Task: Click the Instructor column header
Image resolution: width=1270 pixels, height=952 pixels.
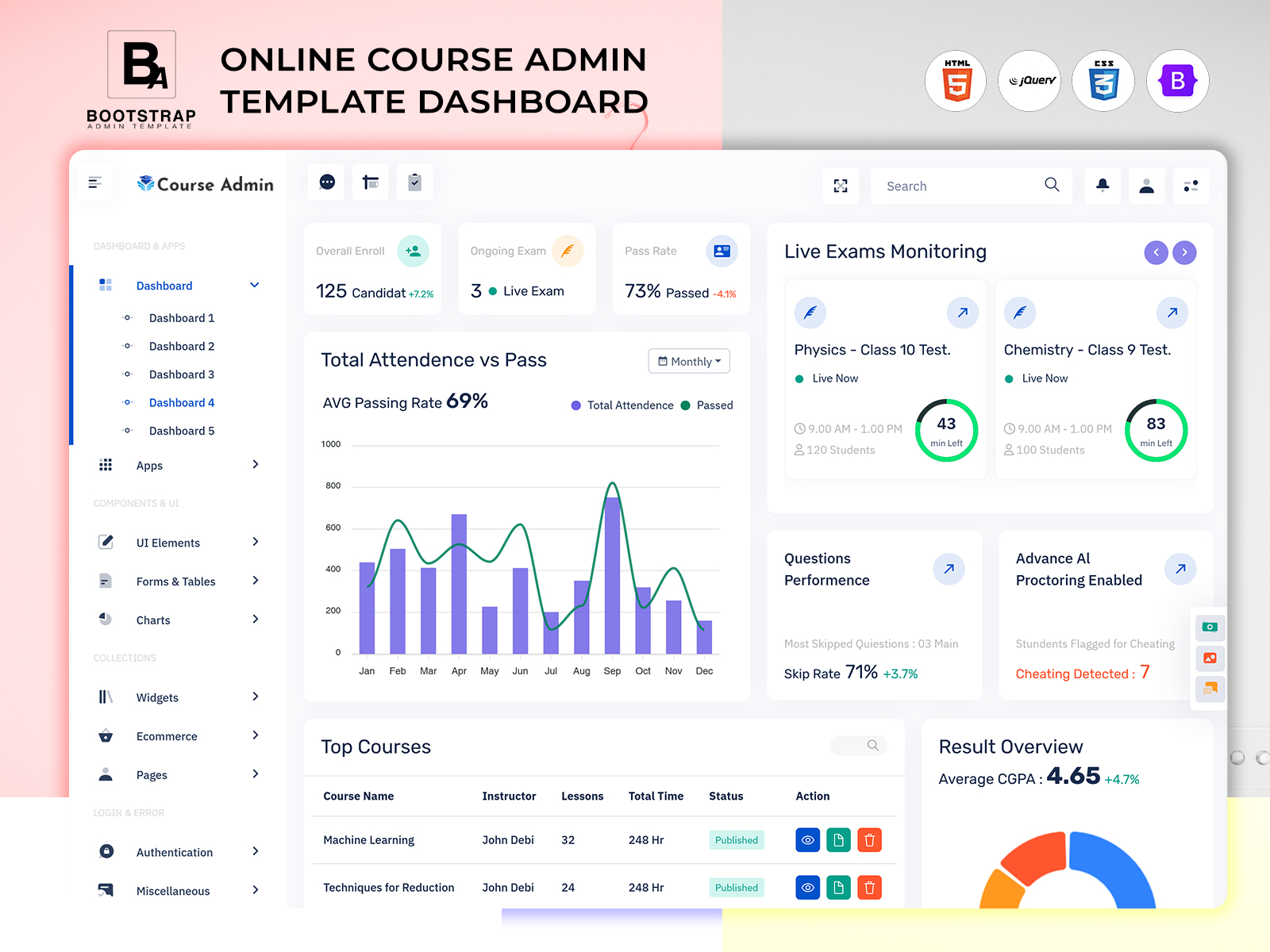Action: tap(509, 797)
